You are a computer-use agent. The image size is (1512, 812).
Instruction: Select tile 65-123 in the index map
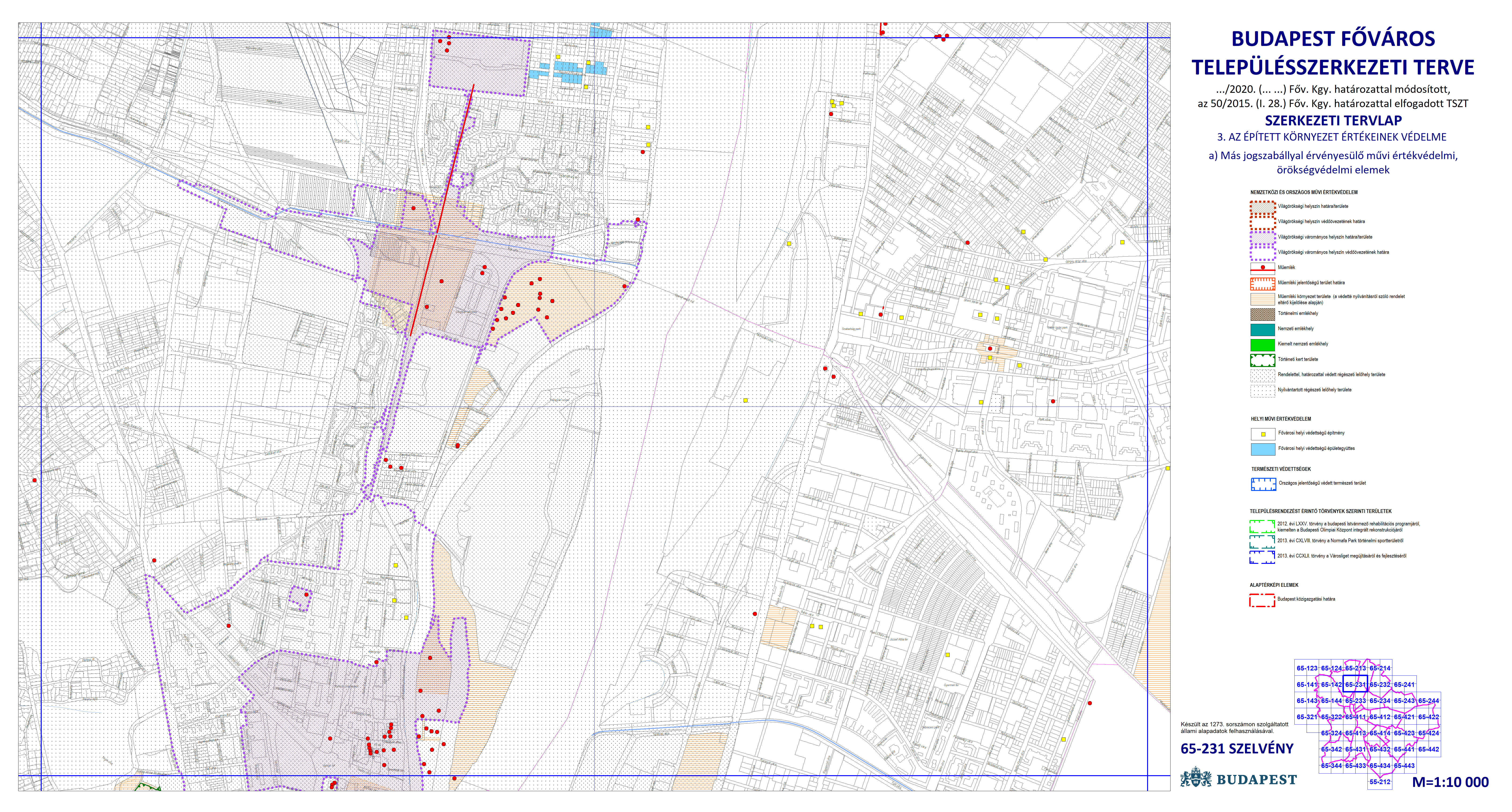pos(1307,668)
